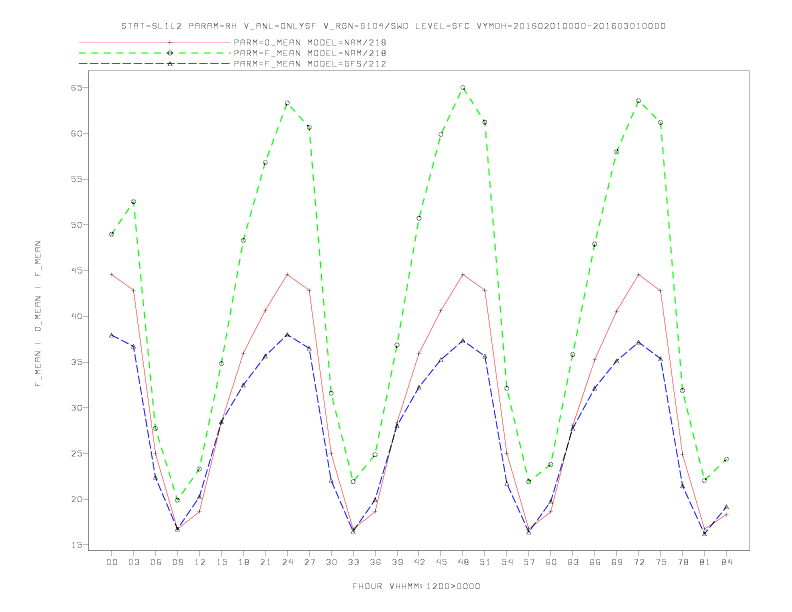792x612 pixels.
Task: Click x-axis forecast hour label 27
Action: pyautogui.click(x=309, y=562)
